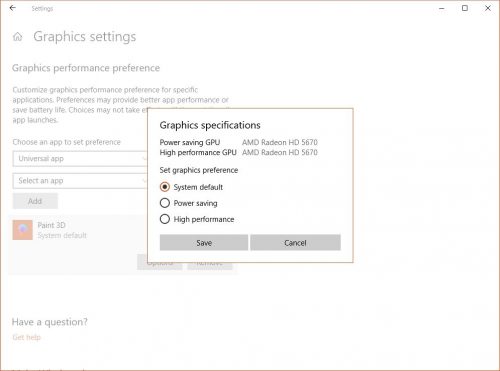
Task: Click the Add button
Action: pos(35,201)
